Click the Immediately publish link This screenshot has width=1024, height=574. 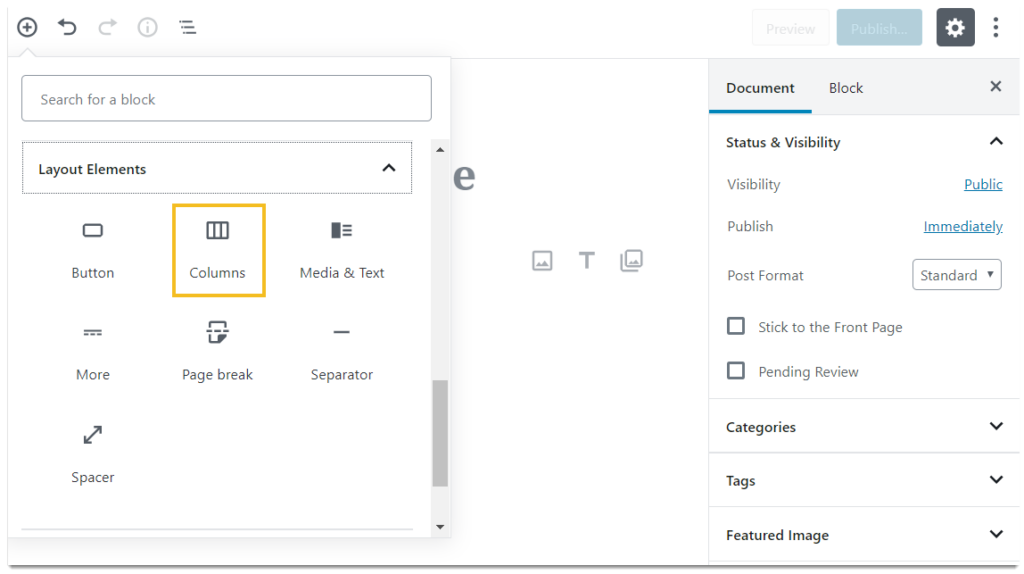(x=962, y=226)
